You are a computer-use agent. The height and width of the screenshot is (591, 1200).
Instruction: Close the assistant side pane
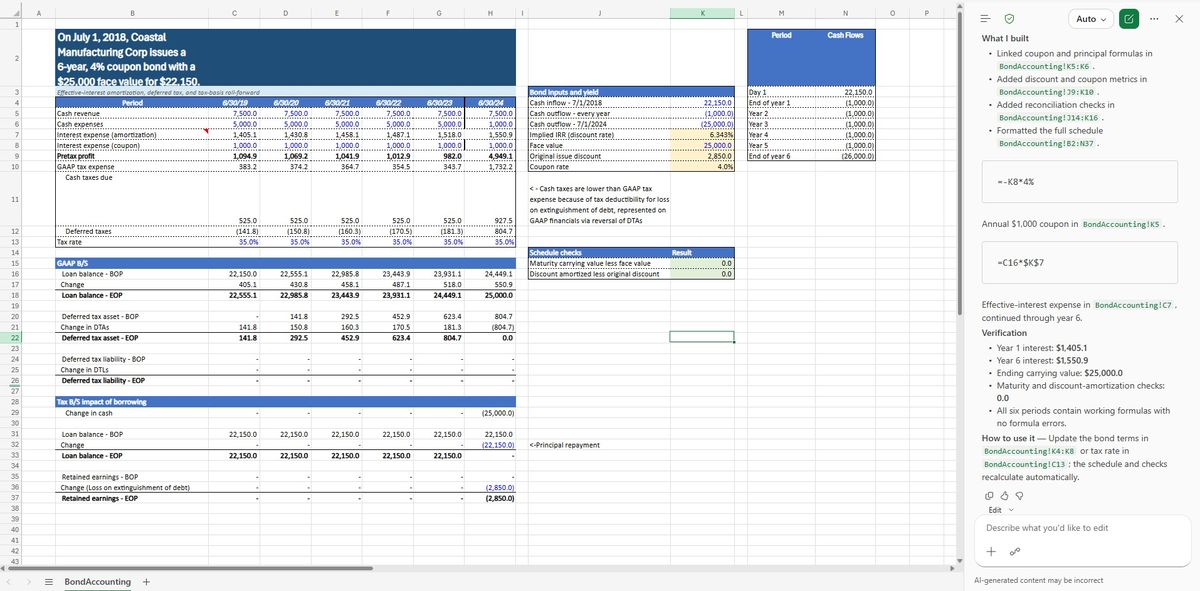tap(1178, 19)
